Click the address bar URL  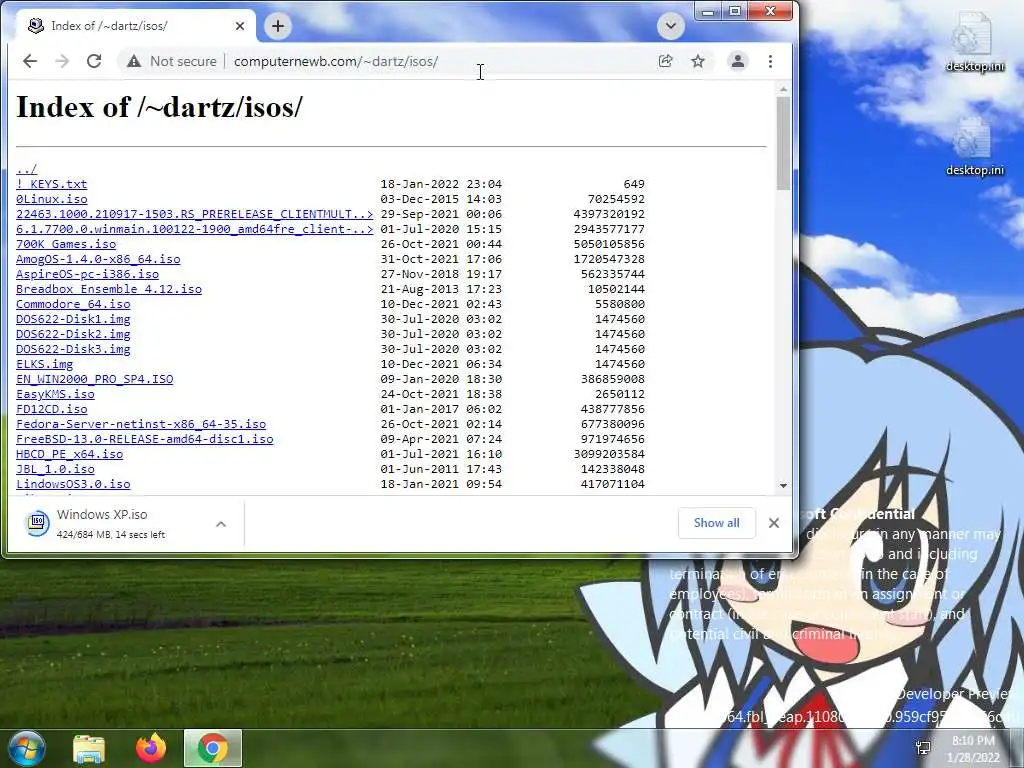(x=336, y=61)
